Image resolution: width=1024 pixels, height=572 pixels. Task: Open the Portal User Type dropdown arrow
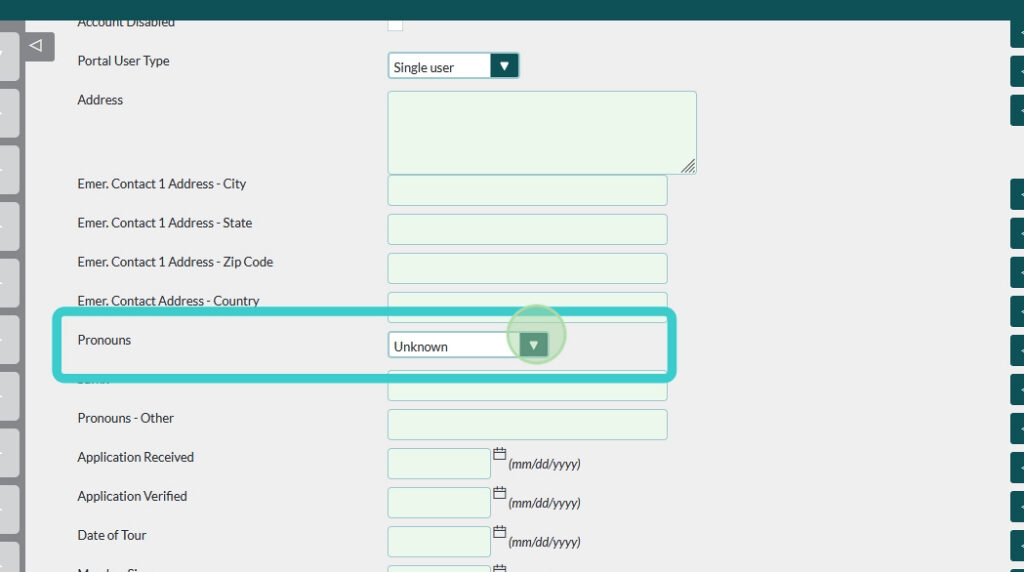505,67
